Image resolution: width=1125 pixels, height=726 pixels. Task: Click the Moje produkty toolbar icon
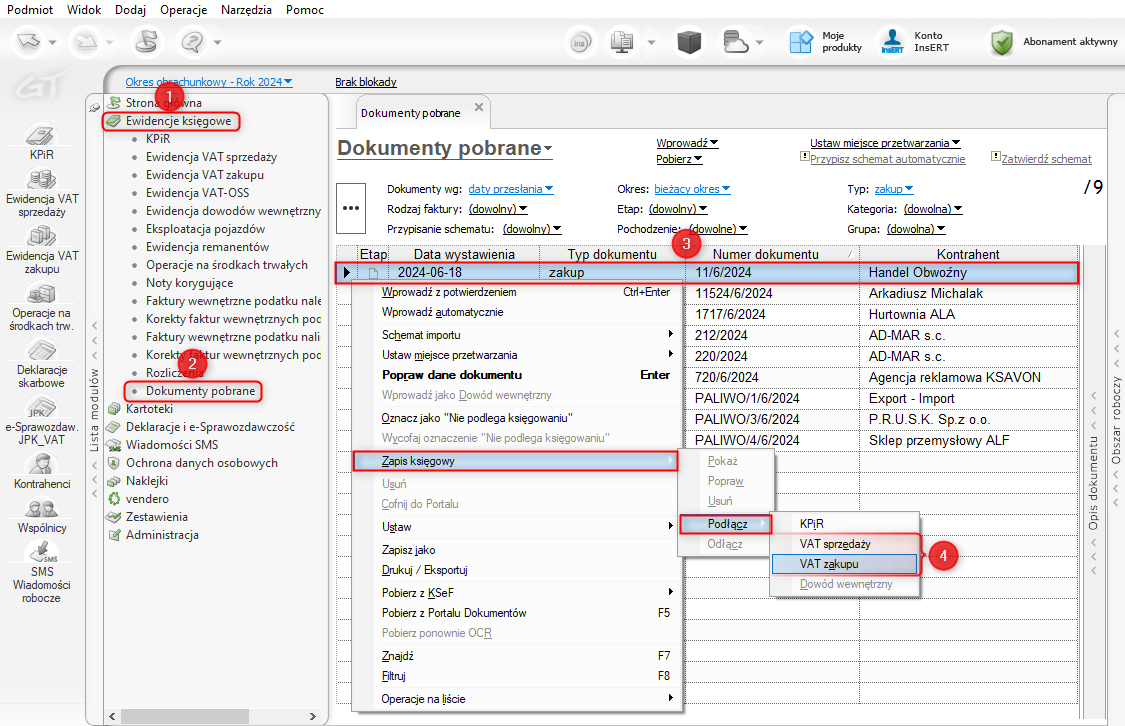[x=801, y=42]
